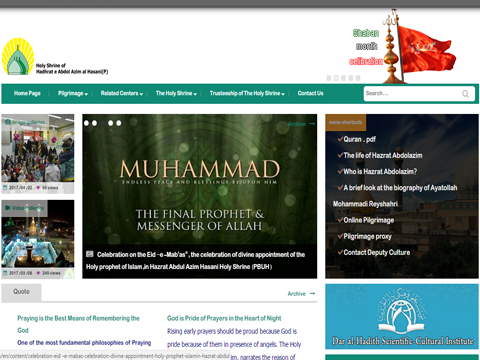Click the video galleries camcorder icon
The height and width of the screenshot is (360, 480).
(8, 208)
